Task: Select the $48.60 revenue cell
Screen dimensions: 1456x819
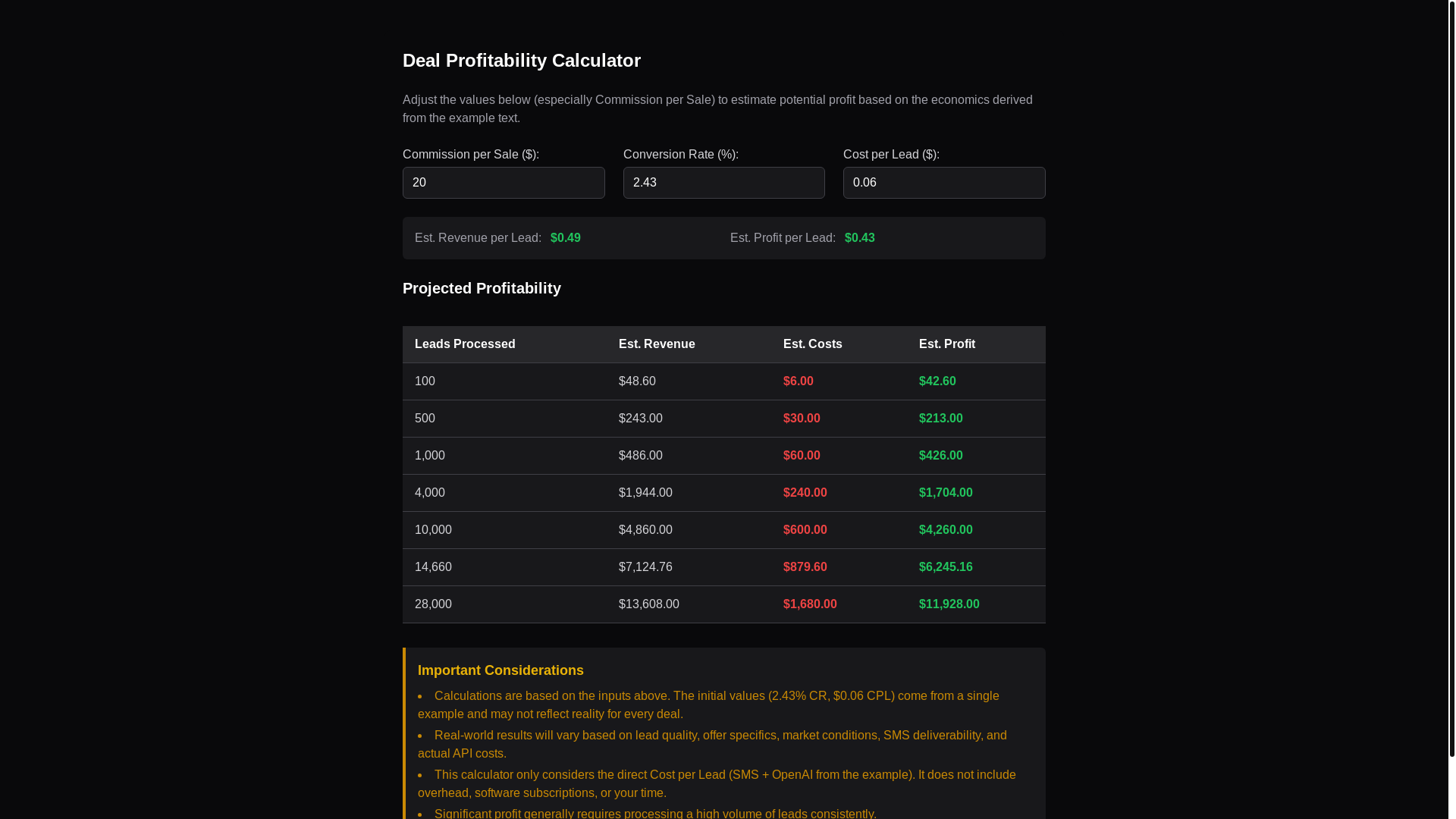Action: point(689,381)
